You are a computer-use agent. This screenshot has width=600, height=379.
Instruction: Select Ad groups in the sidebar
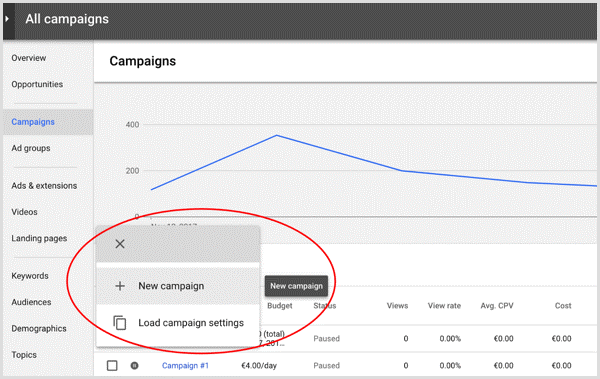click(31, 148)
